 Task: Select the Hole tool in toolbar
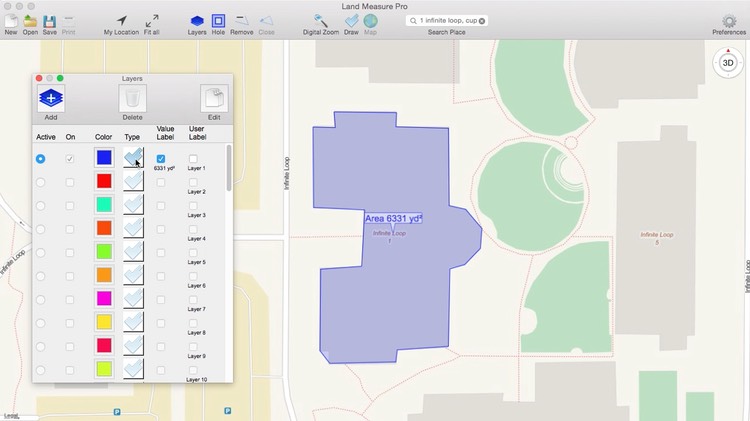click(218, 20)
